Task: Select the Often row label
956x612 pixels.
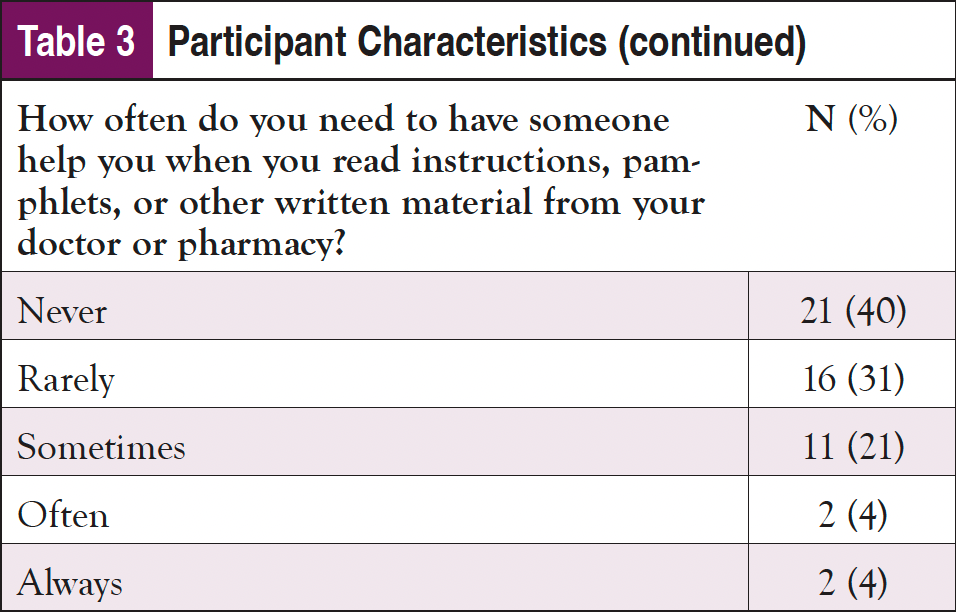Action: pyautogui.click(x=63, y=515)
